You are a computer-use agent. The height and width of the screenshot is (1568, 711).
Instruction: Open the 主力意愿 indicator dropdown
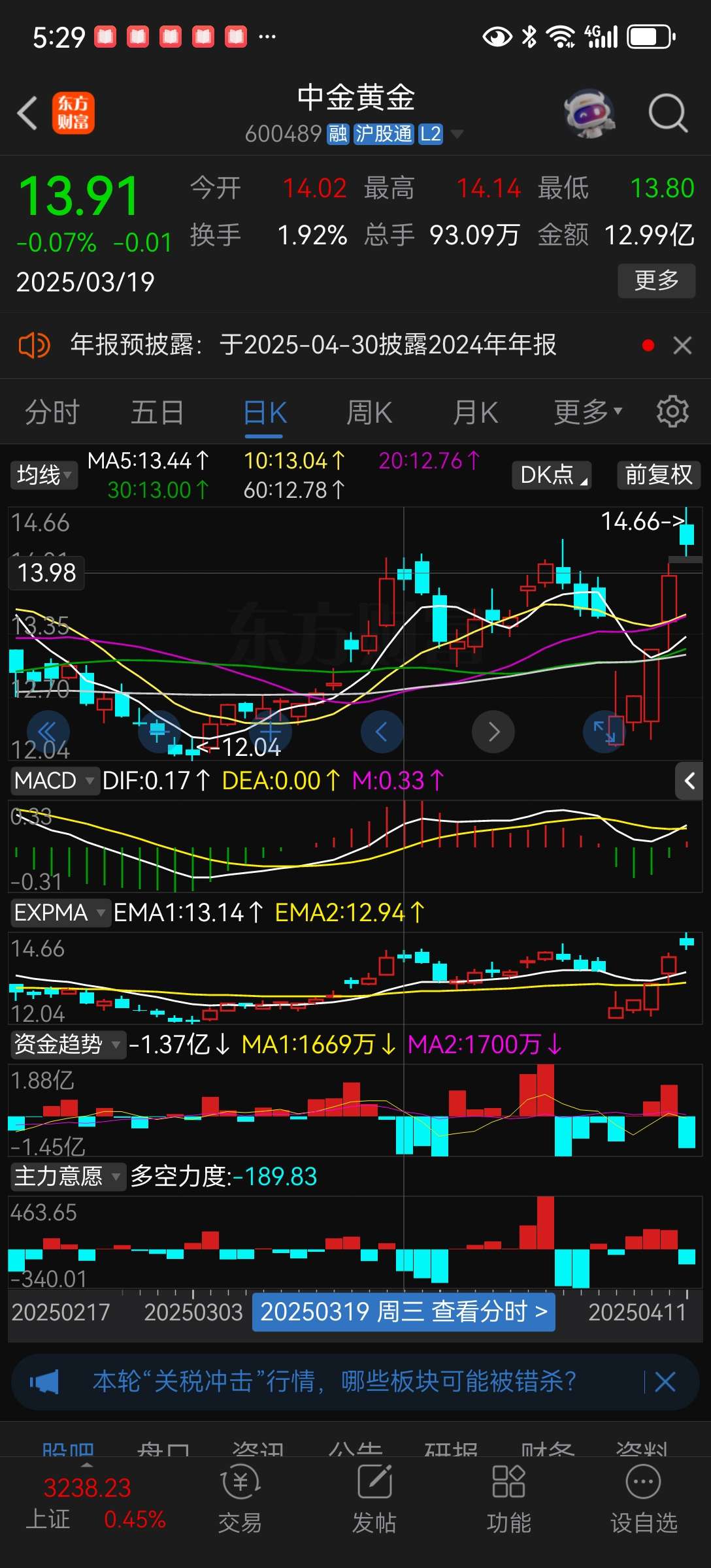pyautogui.click(x=67, y=1177)
